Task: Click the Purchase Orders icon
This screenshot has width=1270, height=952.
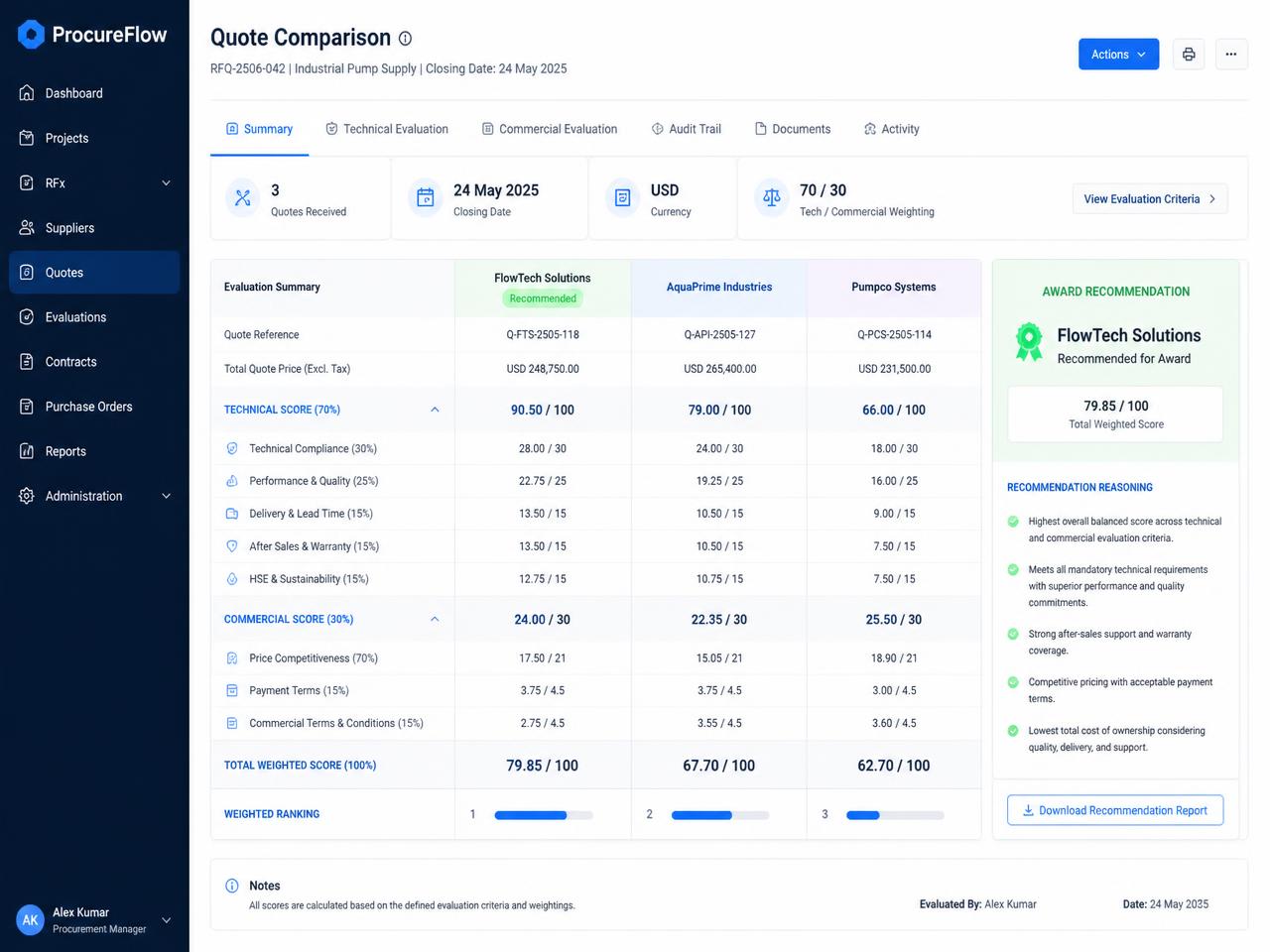Action: [27, 406]
